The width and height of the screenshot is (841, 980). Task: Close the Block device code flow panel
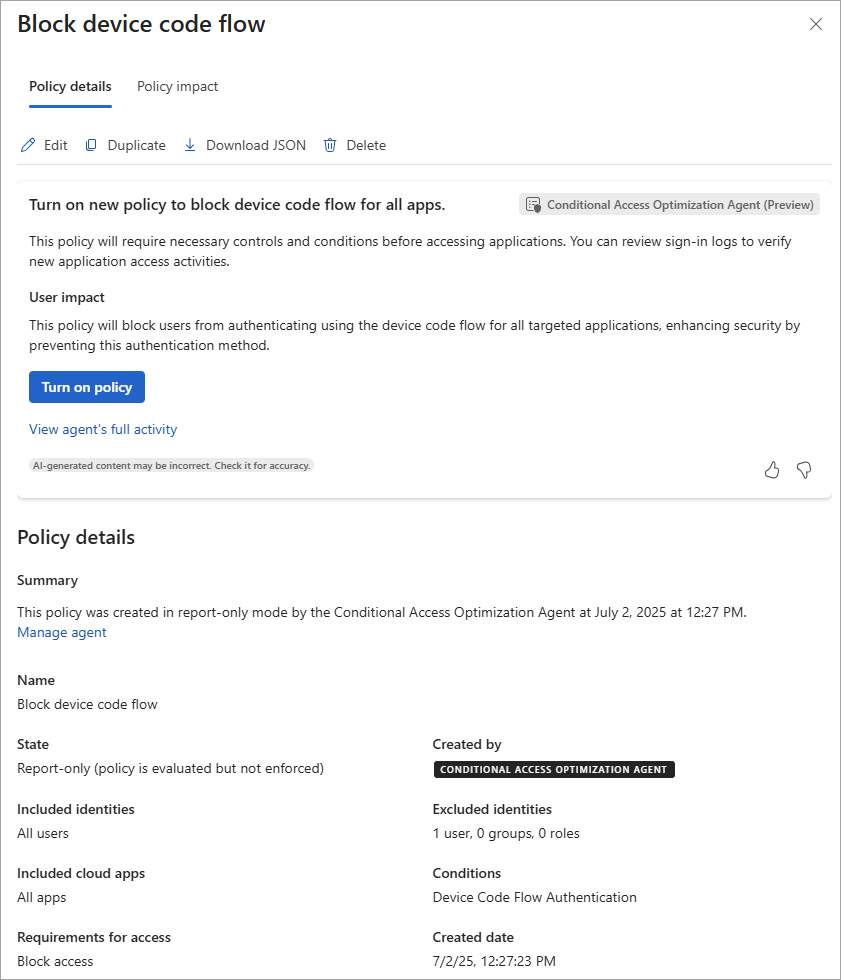click(x=815, y=24)
